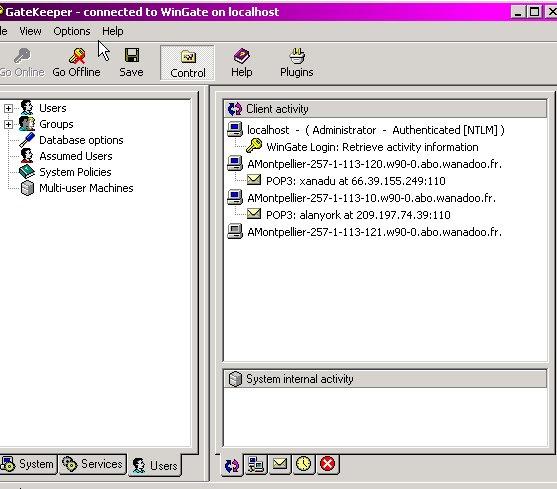
Task: Select Multi-user Machines in the tree
Action: 86,188
